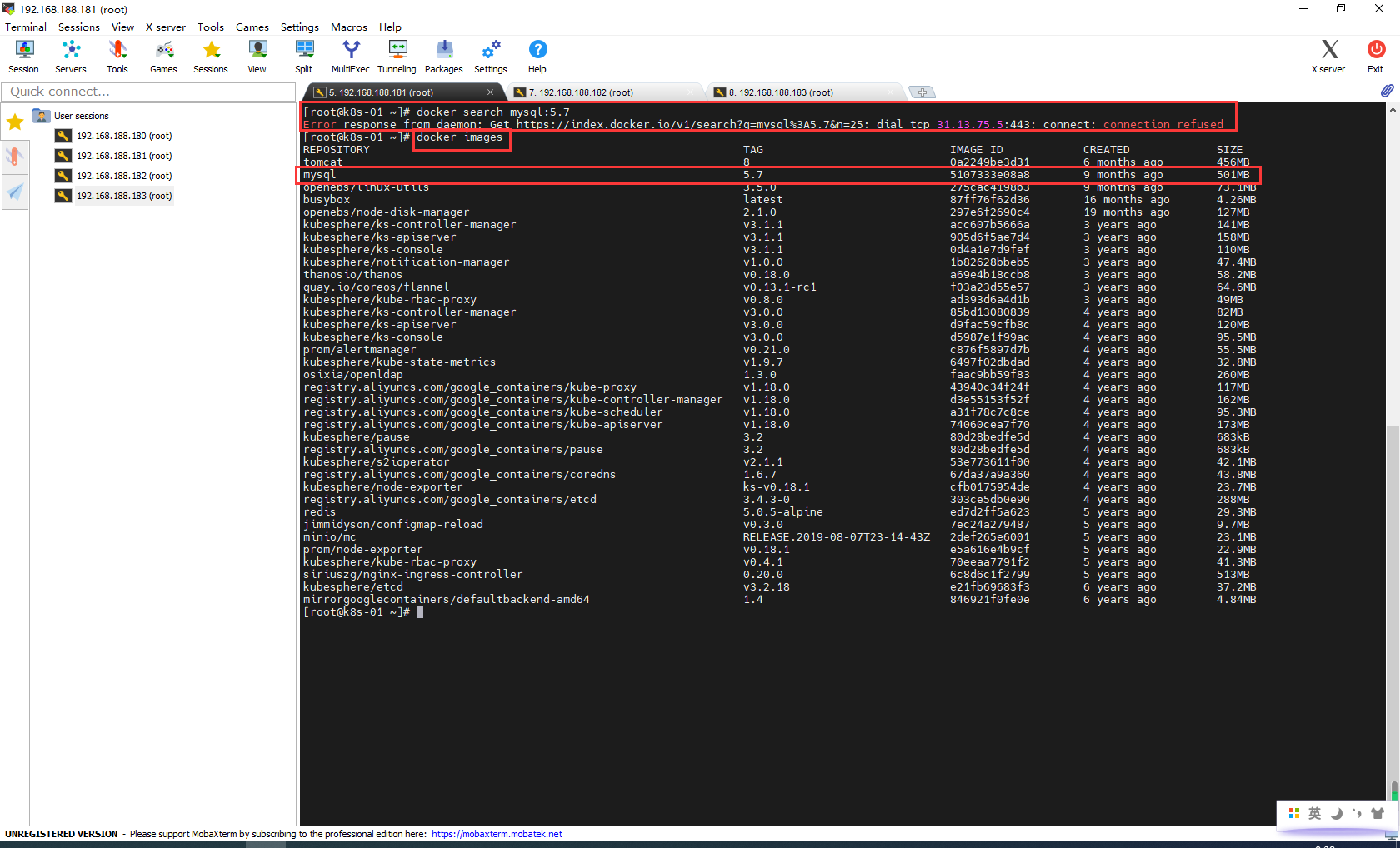Open the mobaxterm.mobatek.net link
This screenshot has width=1400, height=848.
click(x=497, y=834)
